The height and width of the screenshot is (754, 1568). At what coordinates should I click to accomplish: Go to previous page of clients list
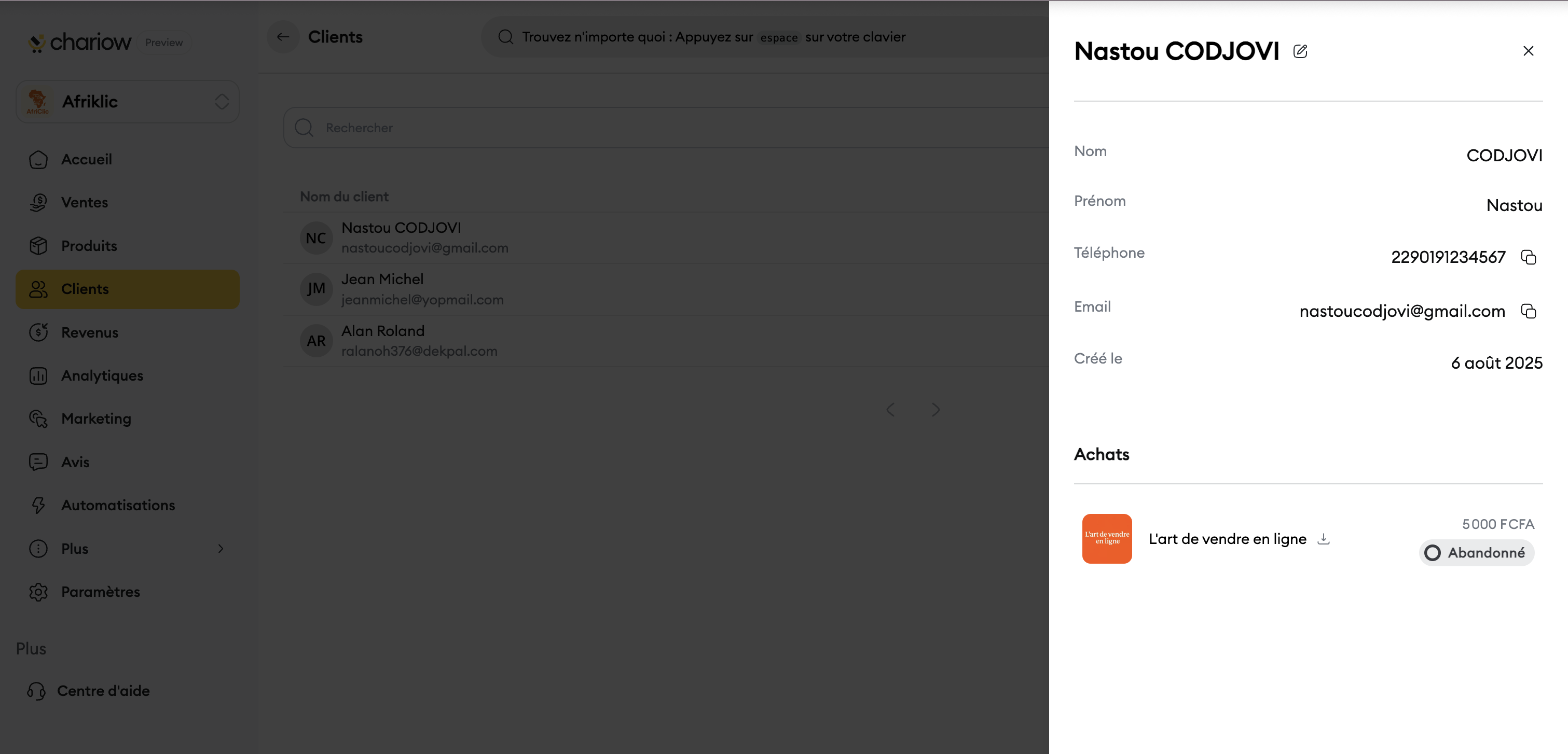pyautogui.click(x=890, y=410)
